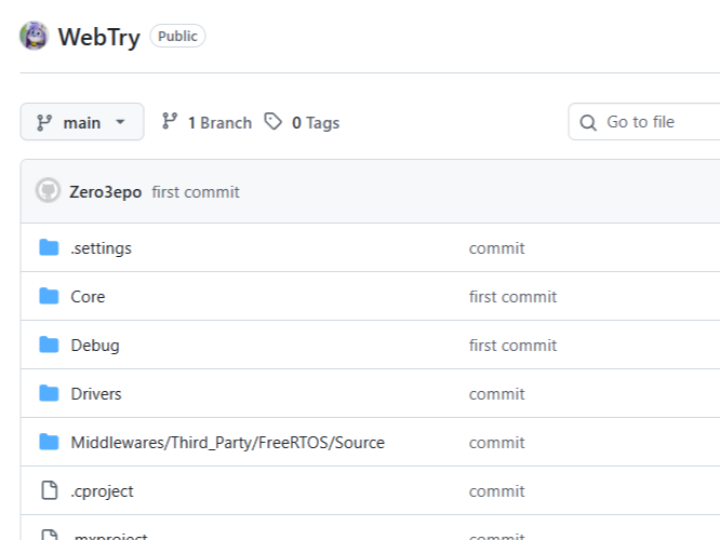
Task: Open the main branch dropdown
Action: pos(82,122)
